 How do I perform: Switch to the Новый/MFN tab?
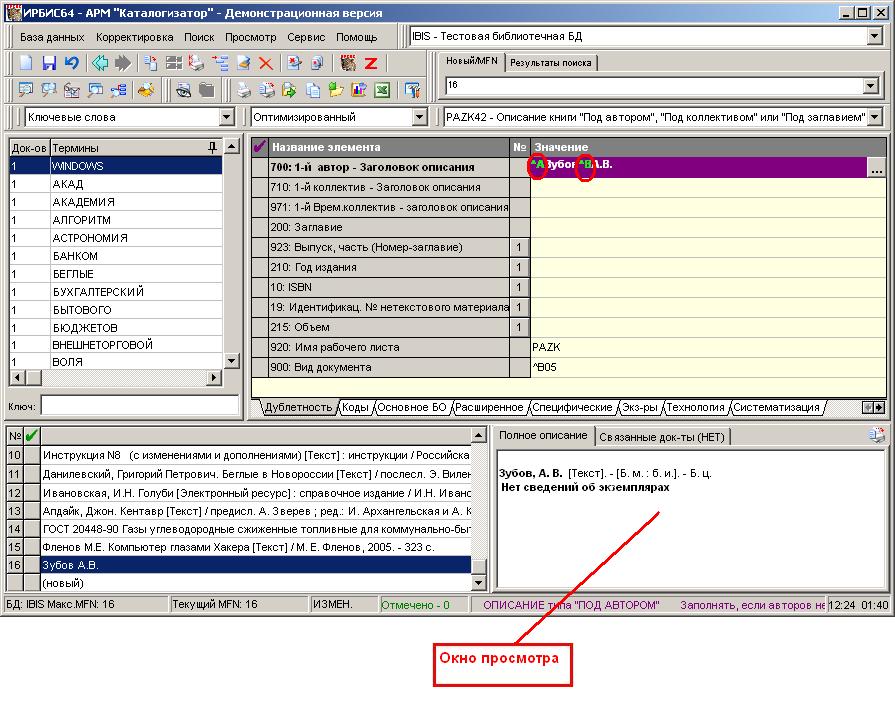471,61
